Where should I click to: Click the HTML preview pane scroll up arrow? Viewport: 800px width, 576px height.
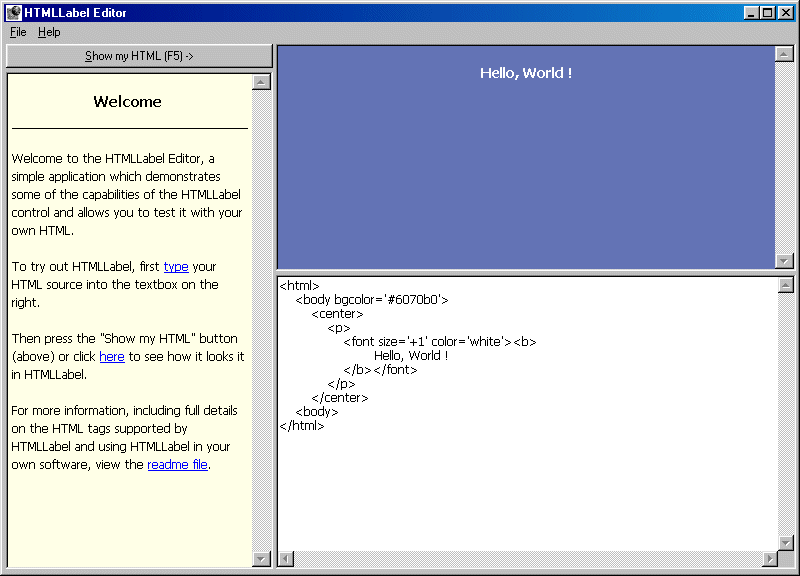click(784, 54)
